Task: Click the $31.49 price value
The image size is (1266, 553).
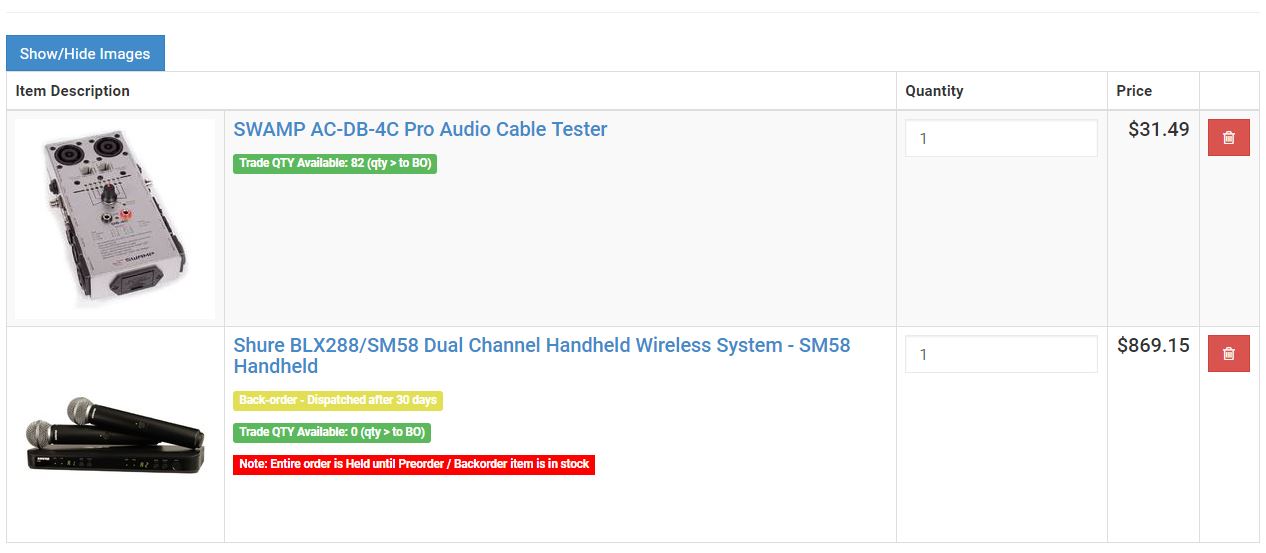Action: 1158,129
